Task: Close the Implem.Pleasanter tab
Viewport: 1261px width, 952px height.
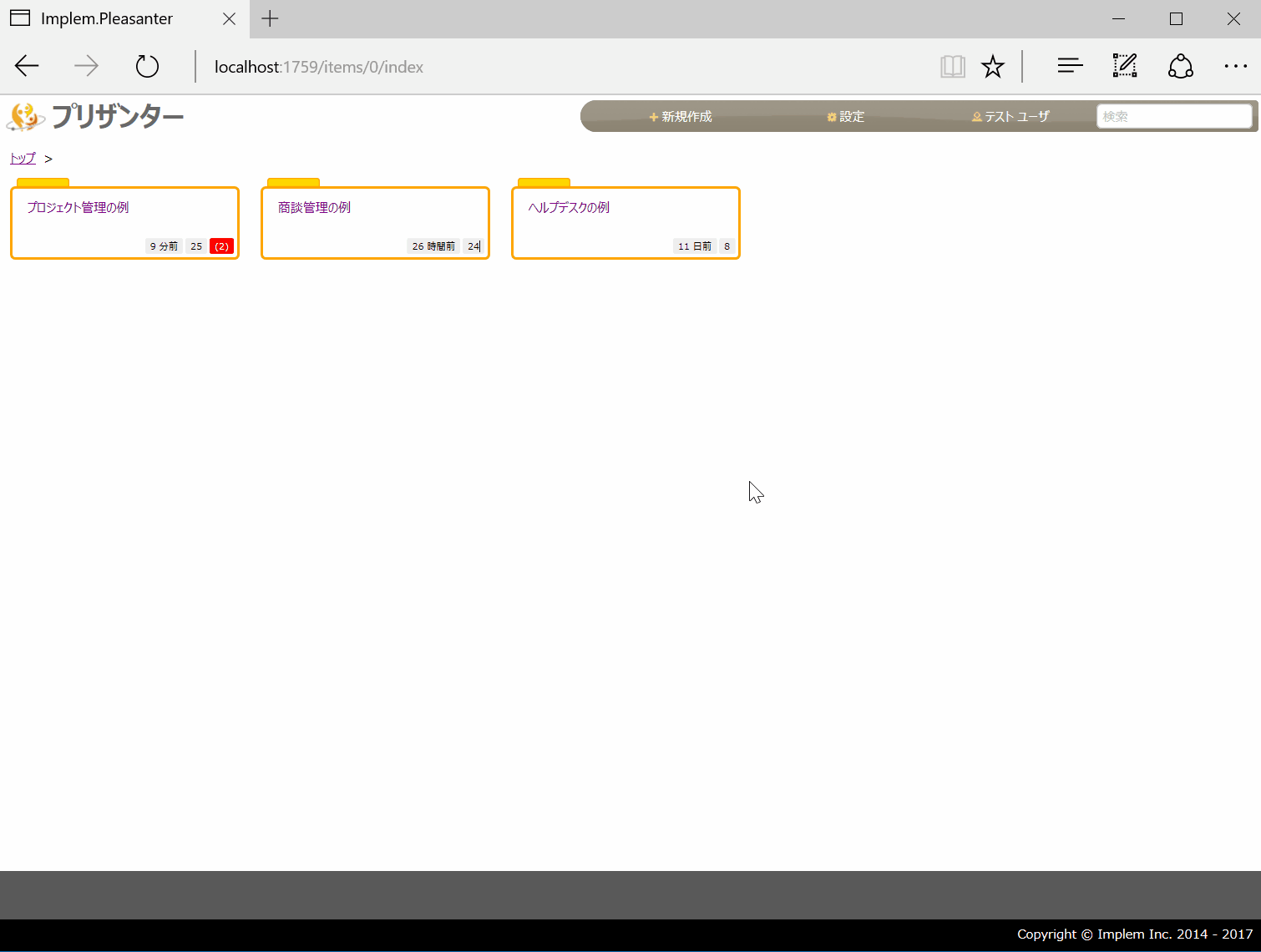Action: click(229, 18)
